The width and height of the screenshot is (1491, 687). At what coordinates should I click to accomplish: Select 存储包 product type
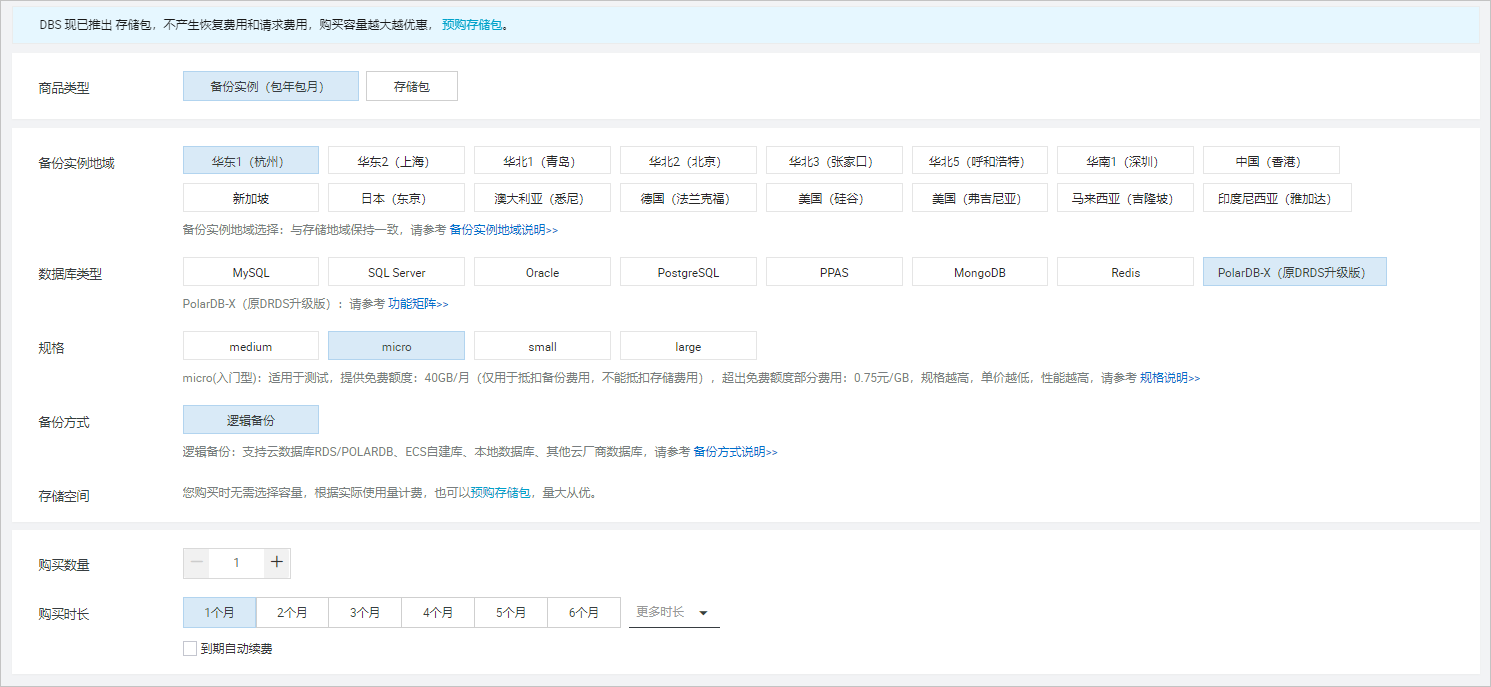click(x=412, y=87)
